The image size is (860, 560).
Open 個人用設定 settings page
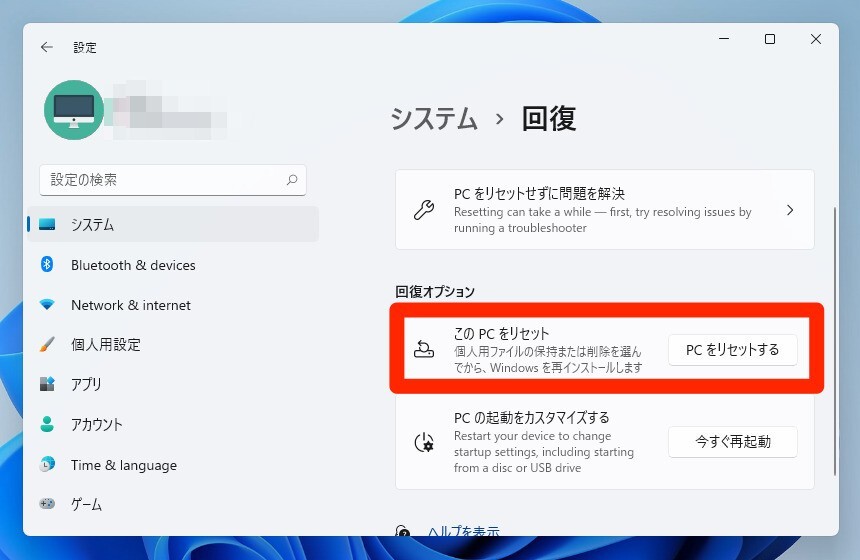click(x=173, y=344)
